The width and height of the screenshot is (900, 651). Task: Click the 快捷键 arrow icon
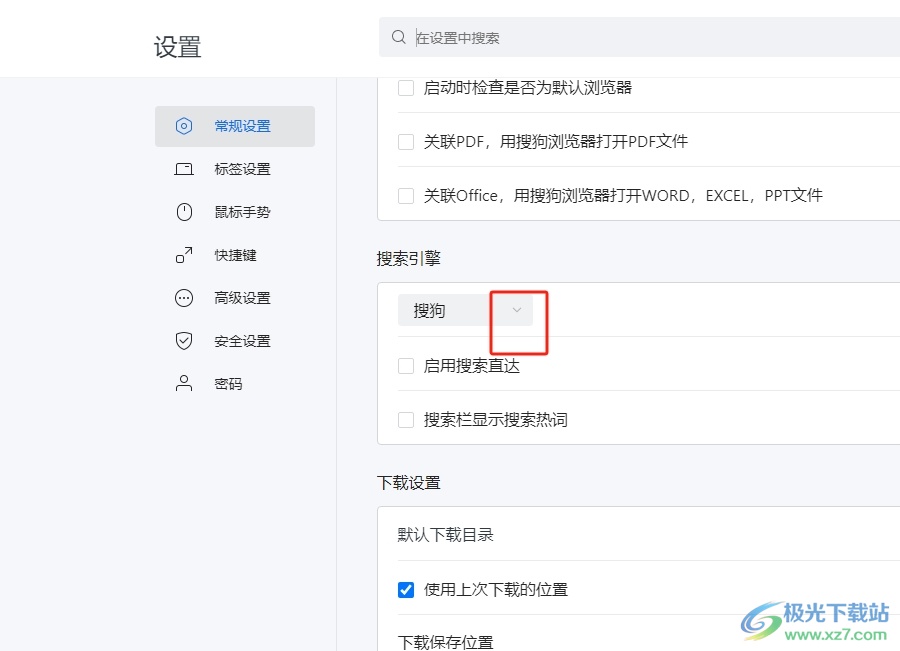coord(184,255)
